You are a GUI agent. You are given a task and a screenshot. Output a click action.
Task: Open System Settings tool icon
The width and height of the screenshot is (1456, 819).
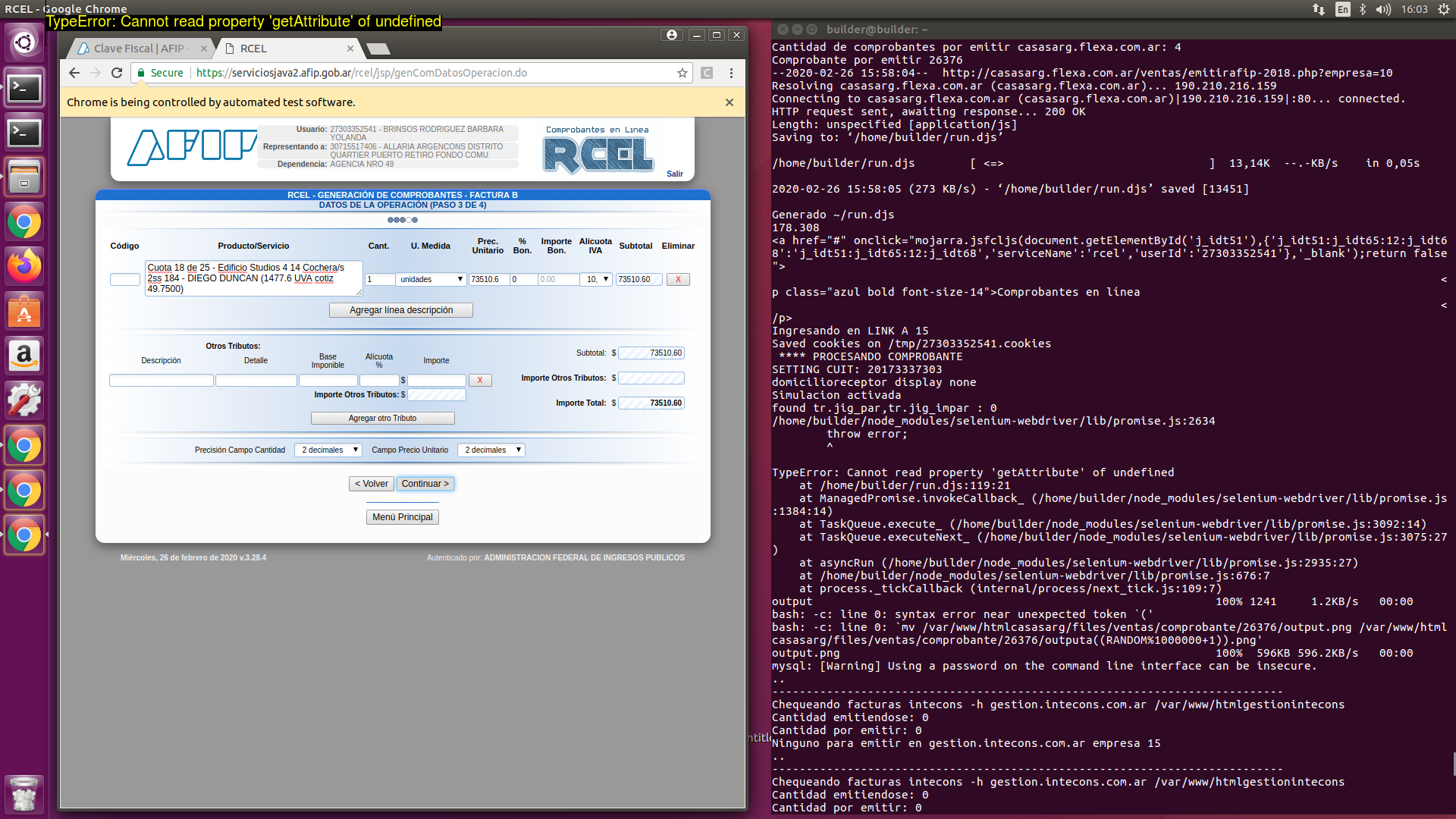[24, 400]
